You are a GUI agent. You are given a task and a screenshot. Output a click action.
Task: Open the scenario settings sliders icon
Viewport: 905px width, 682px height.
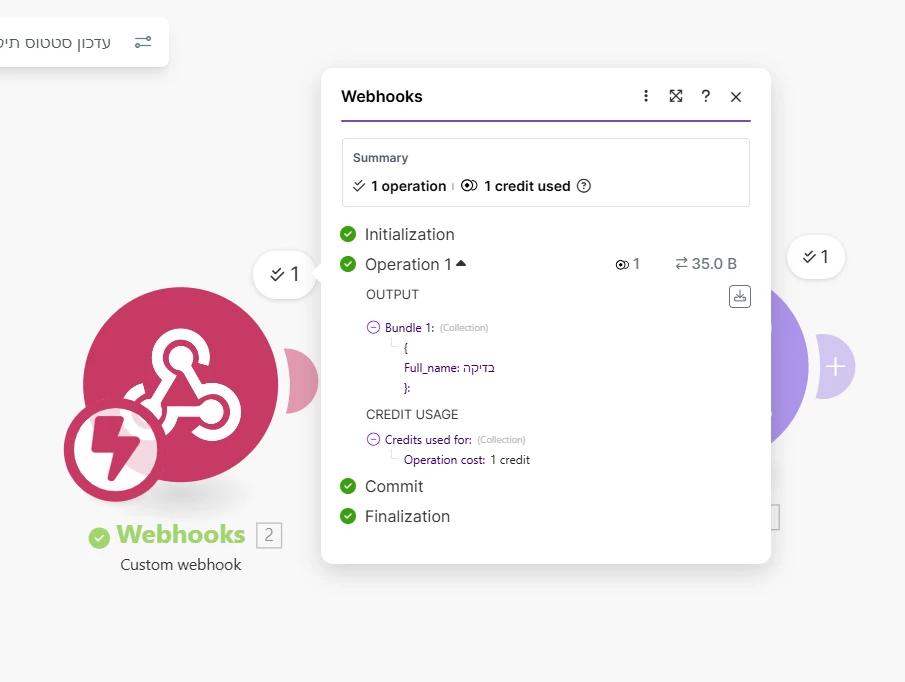(143, 42)
